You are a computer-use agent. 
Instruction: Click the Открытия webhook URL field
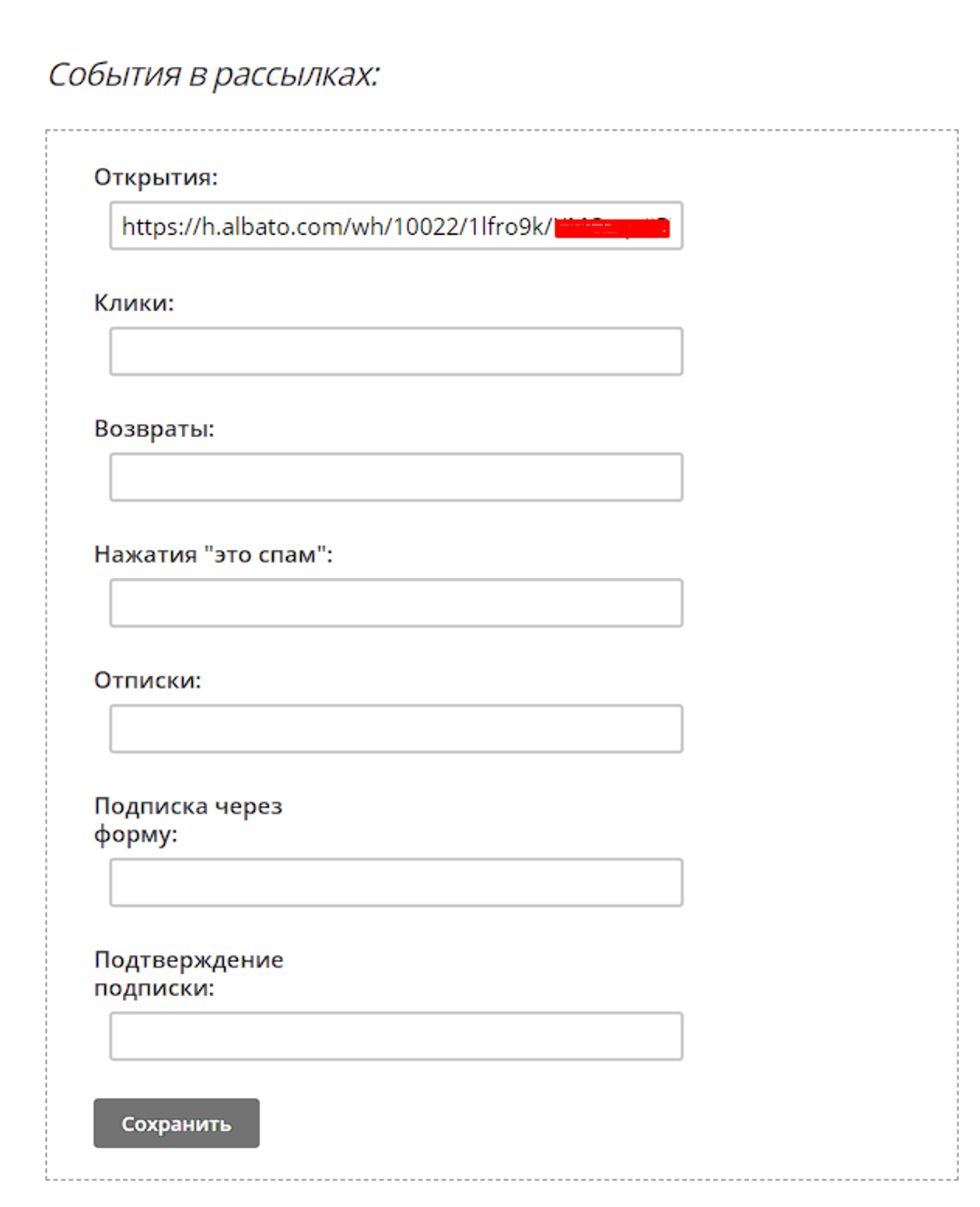point(396,226)
